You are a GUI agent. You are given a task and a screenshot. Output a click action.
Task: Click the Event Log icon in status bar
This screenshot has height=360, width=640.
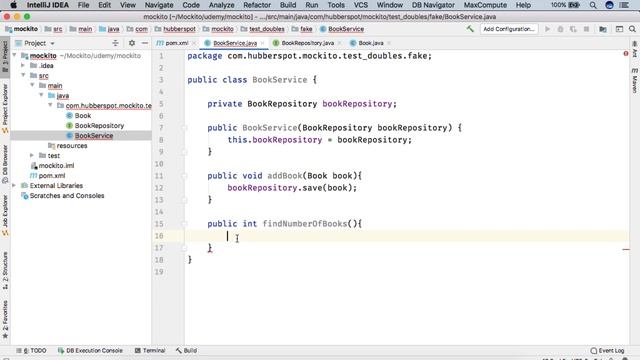[x=594, y=351]
